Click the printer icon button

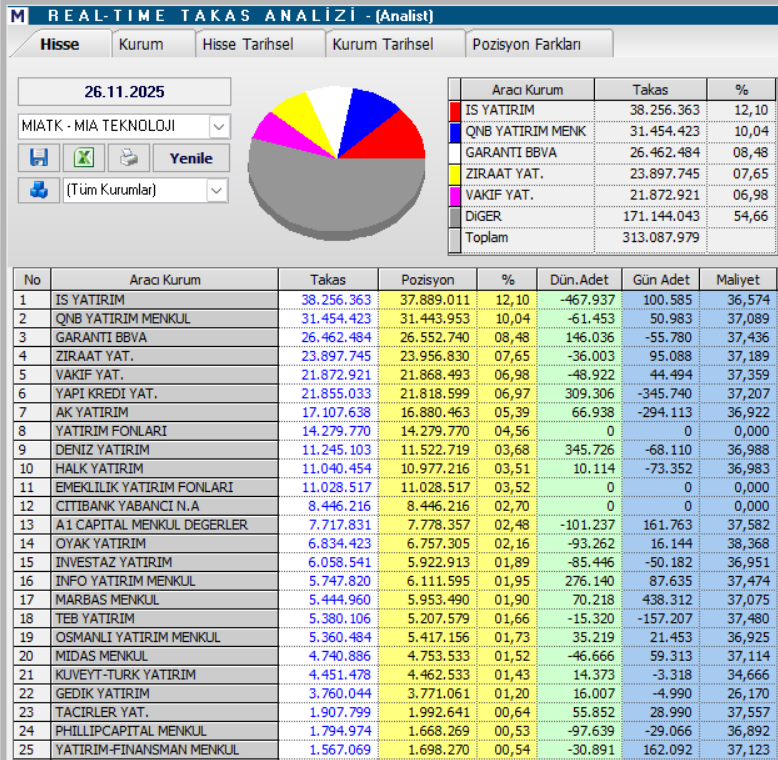point(129,158)
